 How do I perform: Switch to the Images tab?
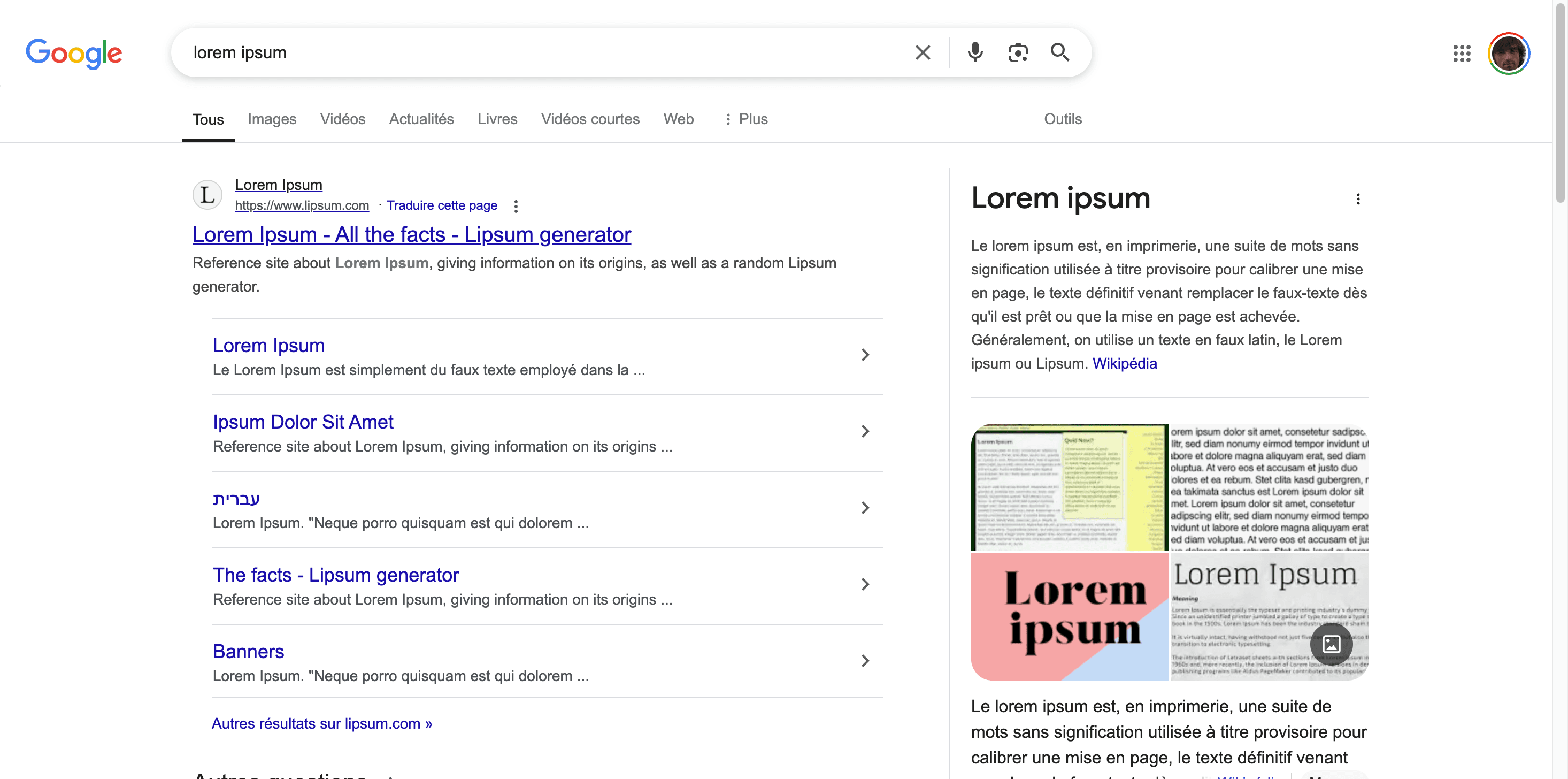click(272, 119)
